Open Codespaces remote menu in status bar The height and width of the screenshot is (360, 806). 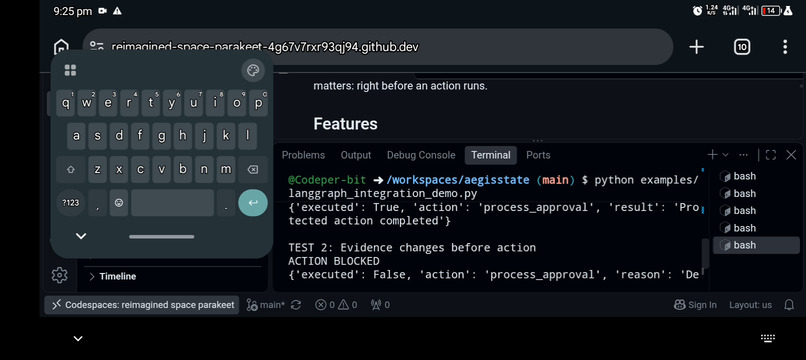[141, 305]
